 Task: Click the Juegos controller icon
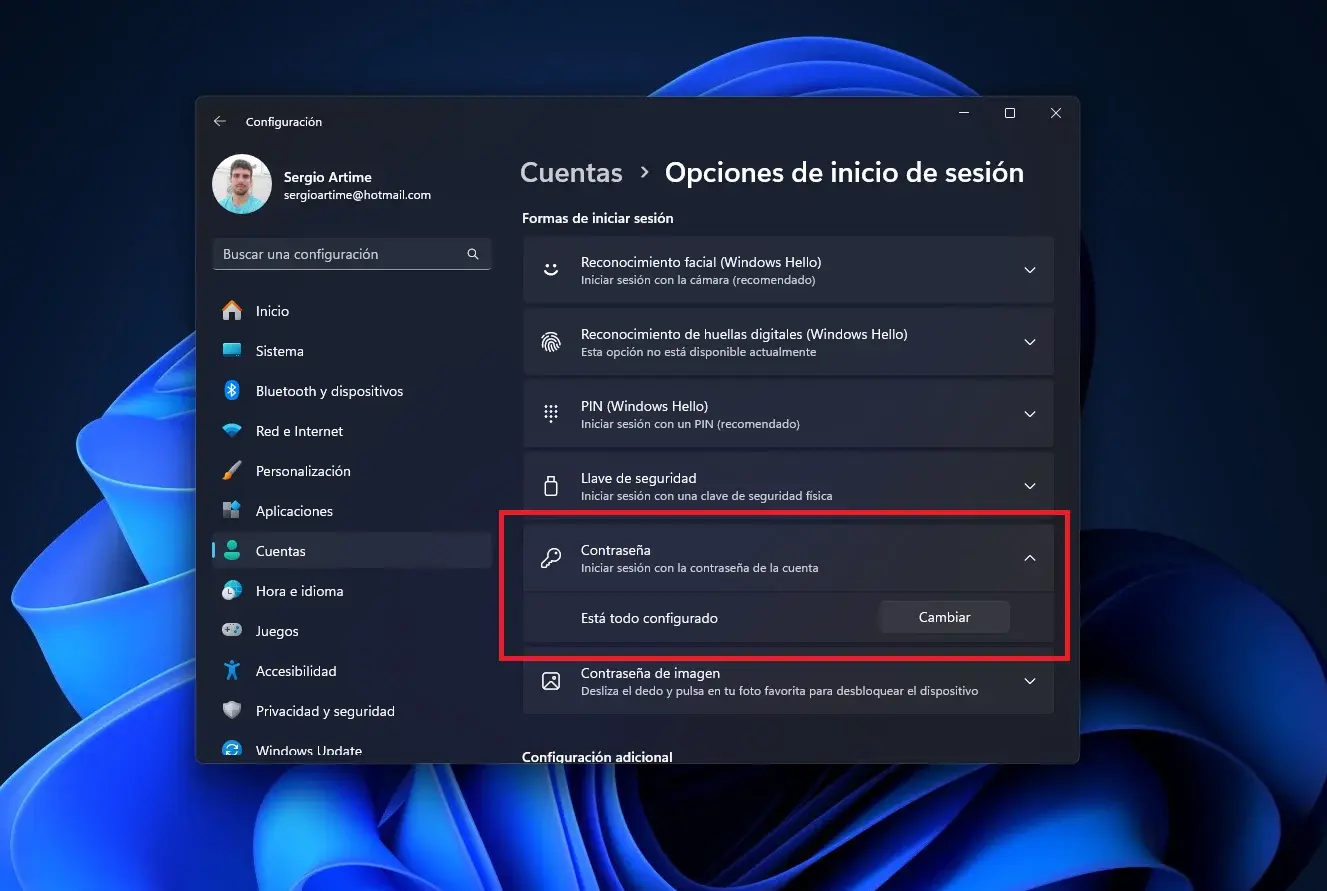coord(232,631)
